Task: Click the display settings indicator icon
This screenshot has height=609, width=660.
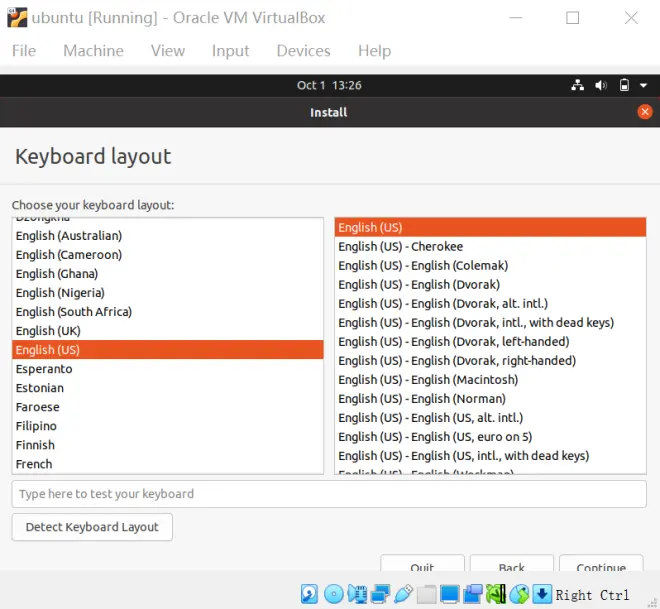Action: click(450, 594)
